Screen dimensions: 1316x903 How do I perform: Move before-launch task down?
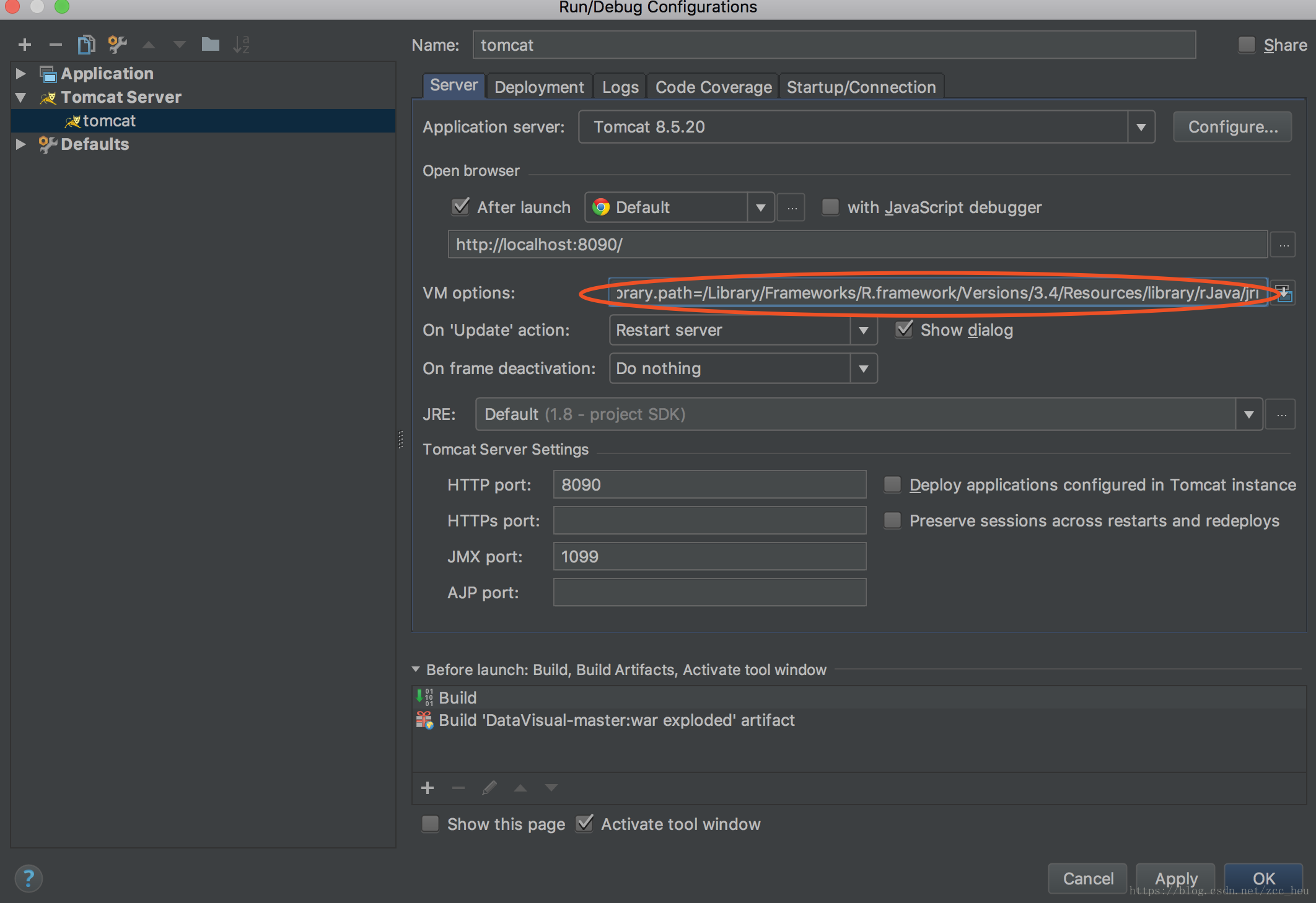tap(551, 788)
